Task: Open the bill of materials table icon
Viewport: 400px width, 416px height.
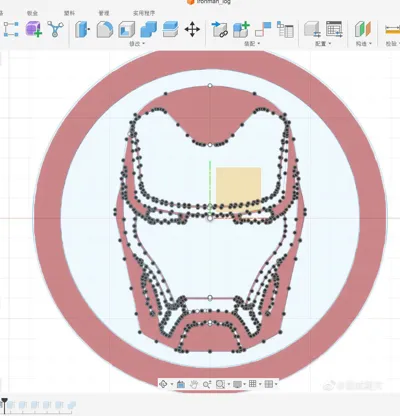Action: tap(285, 29)
